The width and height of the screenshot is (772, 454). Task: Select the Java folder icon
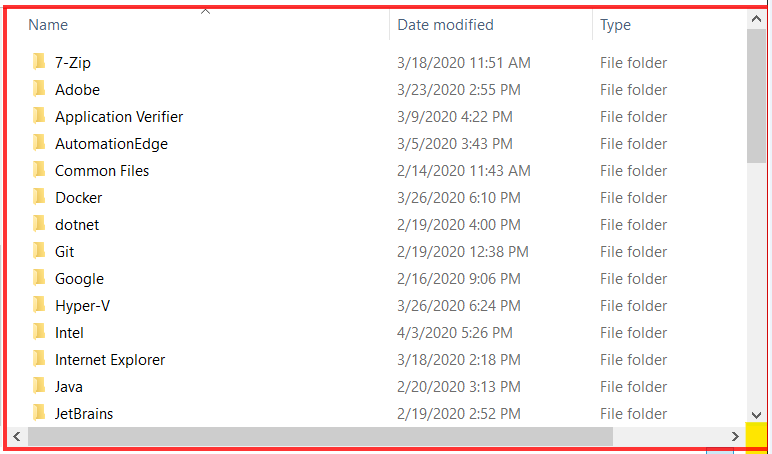(x=39, y=386)
